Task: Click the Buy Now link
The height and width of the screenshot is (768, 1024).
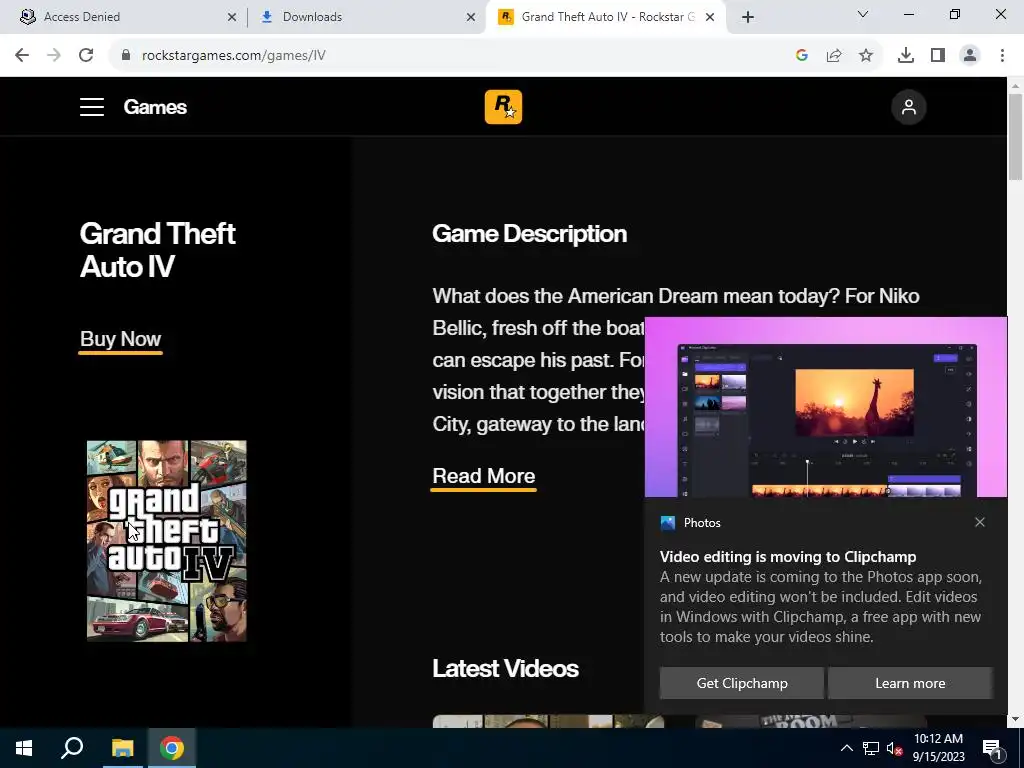Action: pyautogui.click(x=120, y=339)
